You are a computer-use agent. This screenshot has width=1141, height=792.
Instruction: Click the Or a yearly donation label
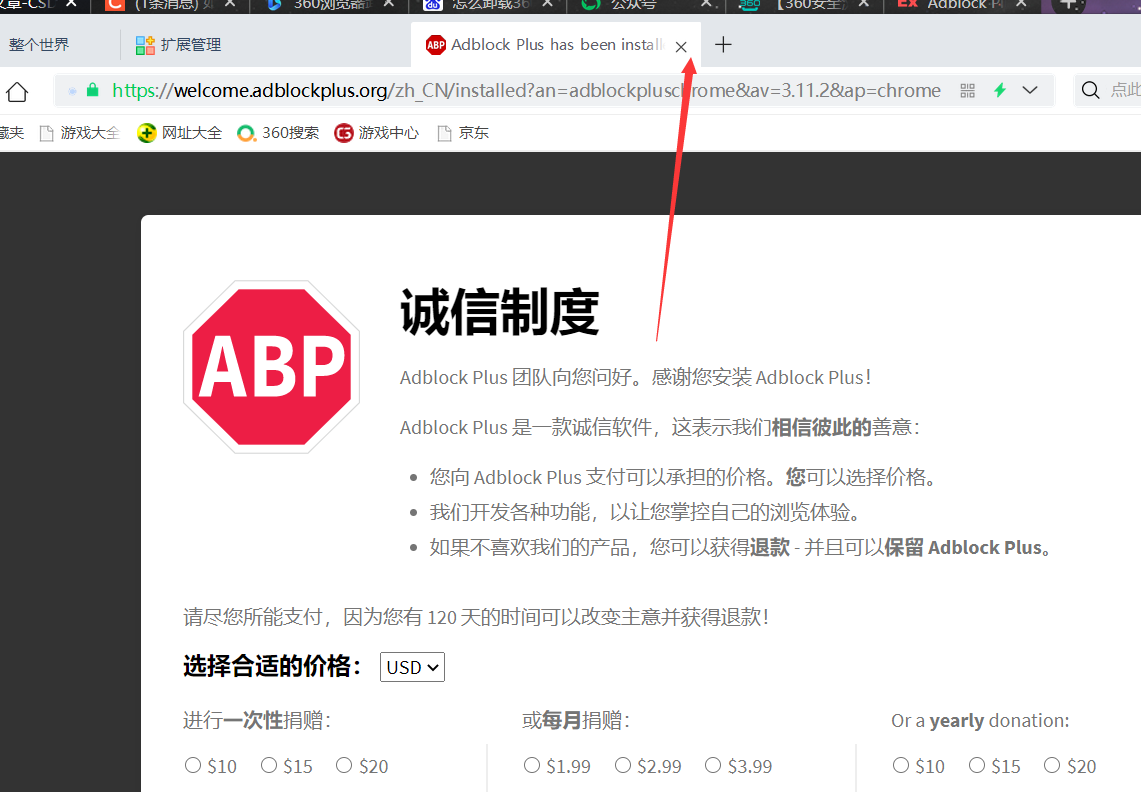[x=980, y=721]
